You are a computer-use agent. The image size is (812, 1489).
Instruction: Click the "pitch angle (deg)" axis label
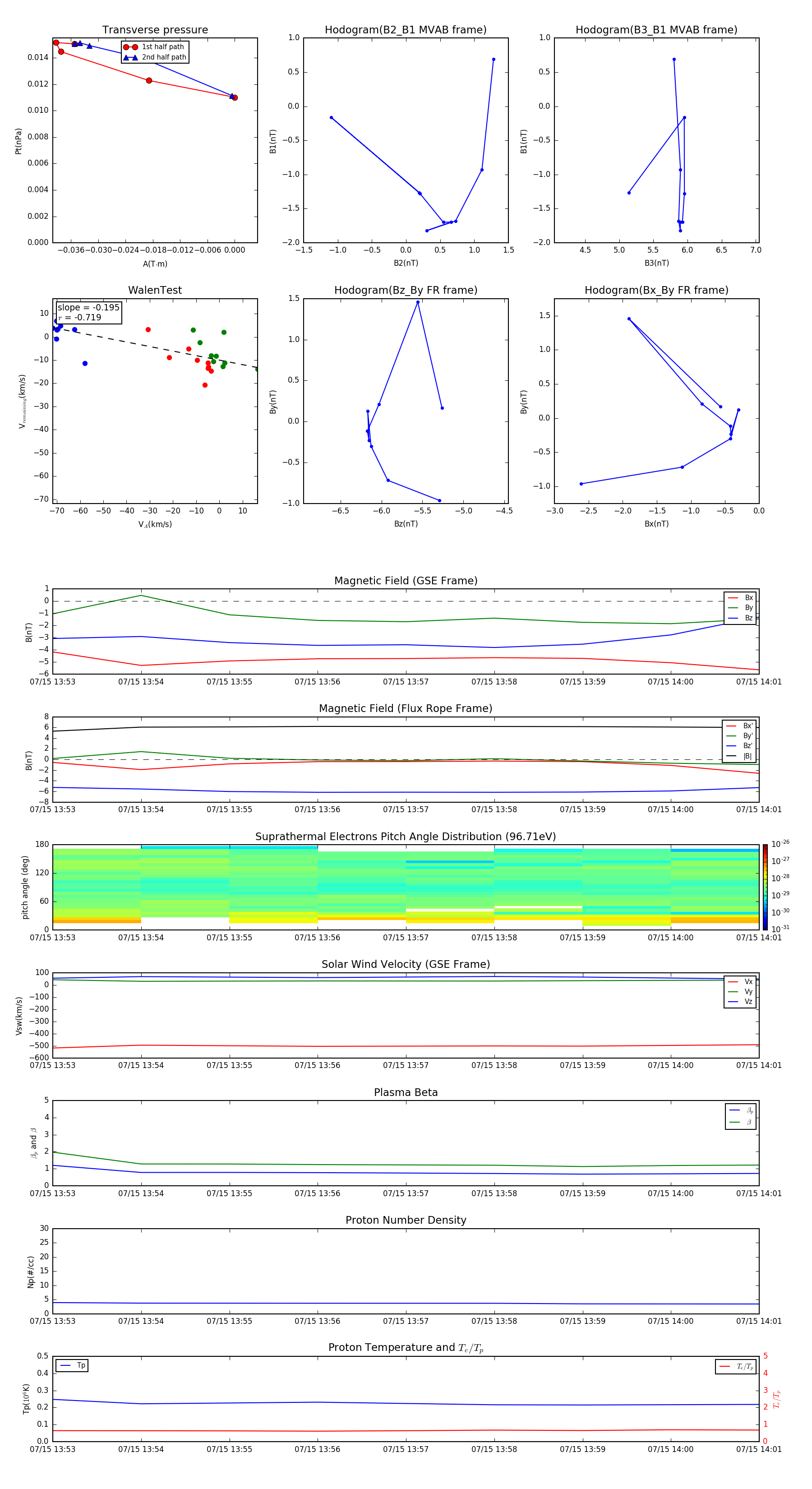(25, 887)
